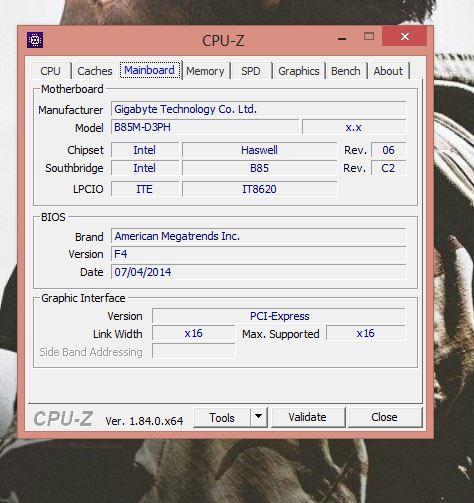This screenshot has width=474, height=503.
Task: Click the Tools button
Action: click(222, 417)
